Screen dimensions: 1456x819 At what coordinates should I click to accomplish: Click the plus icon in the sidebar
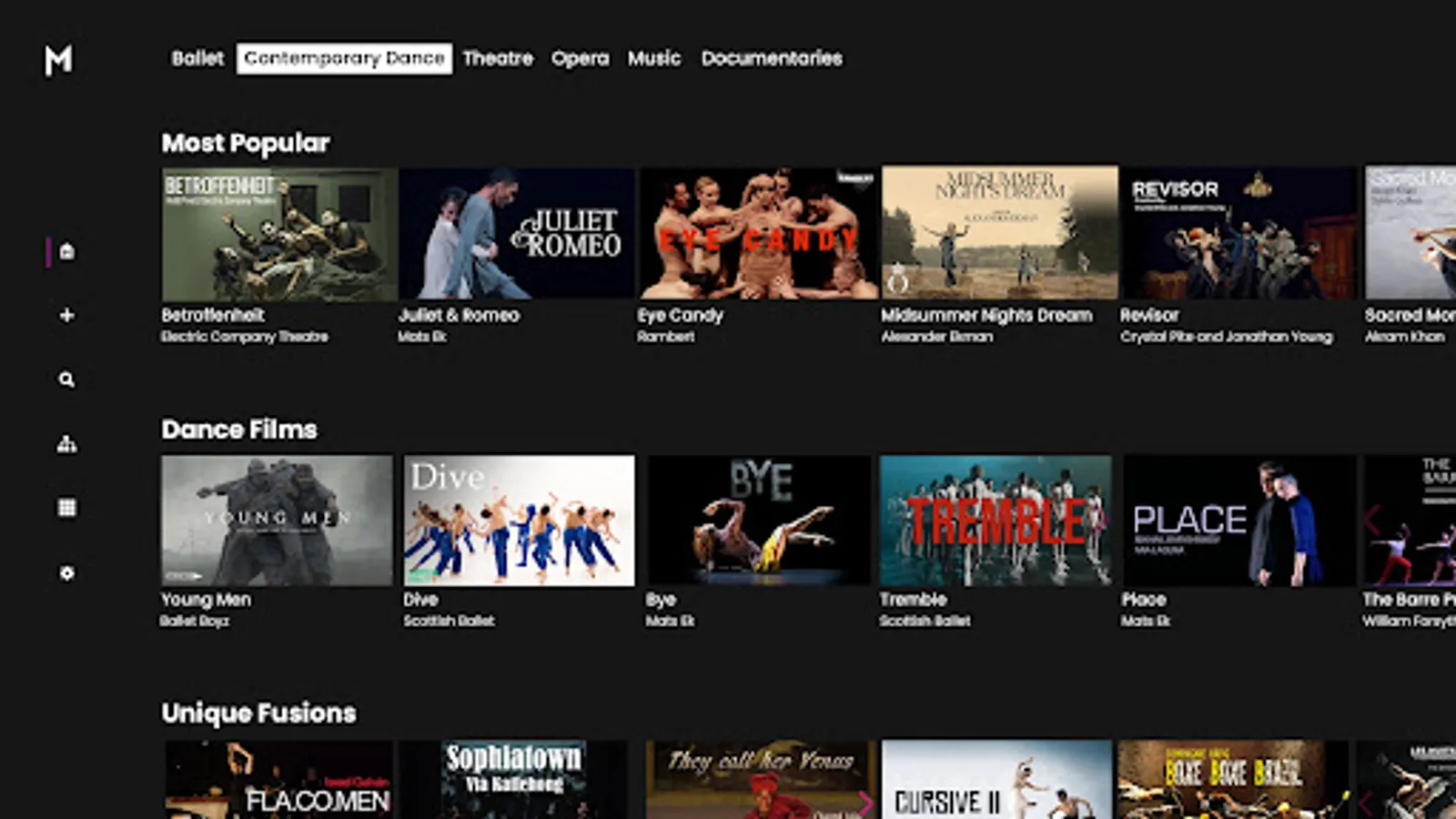[x=66, y=315]
